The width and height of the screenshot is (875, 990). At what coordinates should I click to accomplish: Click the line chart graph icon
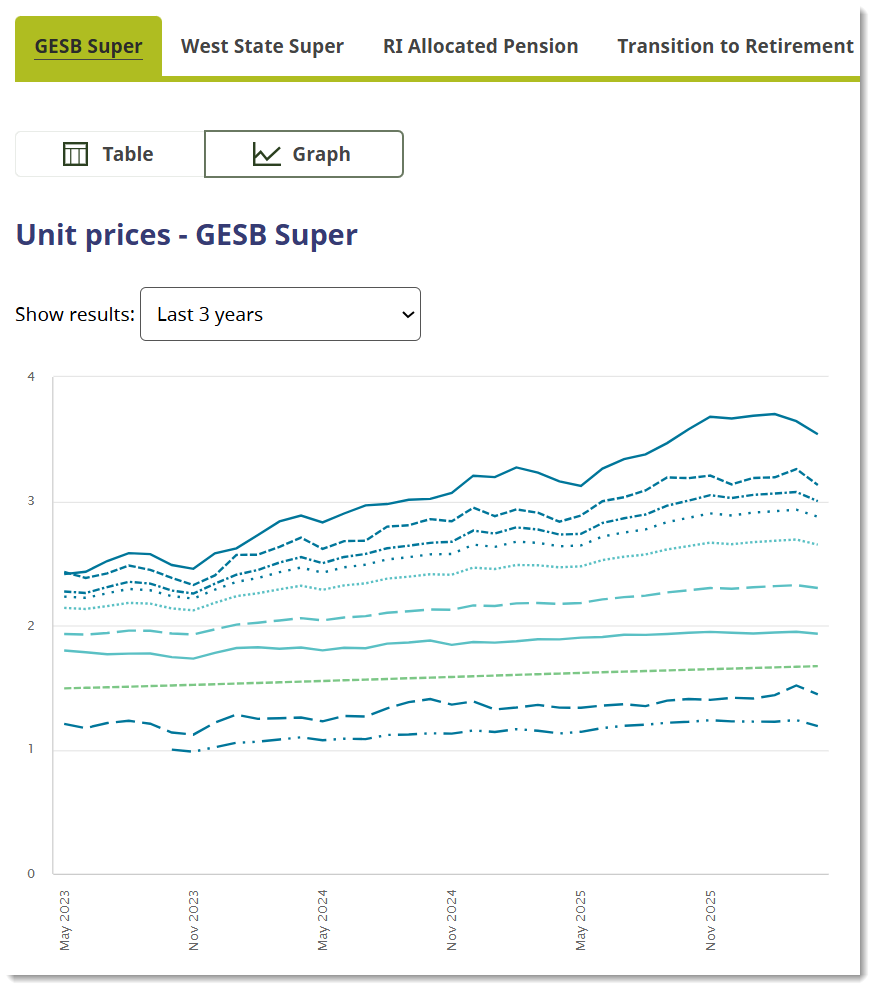pos(266,154)
